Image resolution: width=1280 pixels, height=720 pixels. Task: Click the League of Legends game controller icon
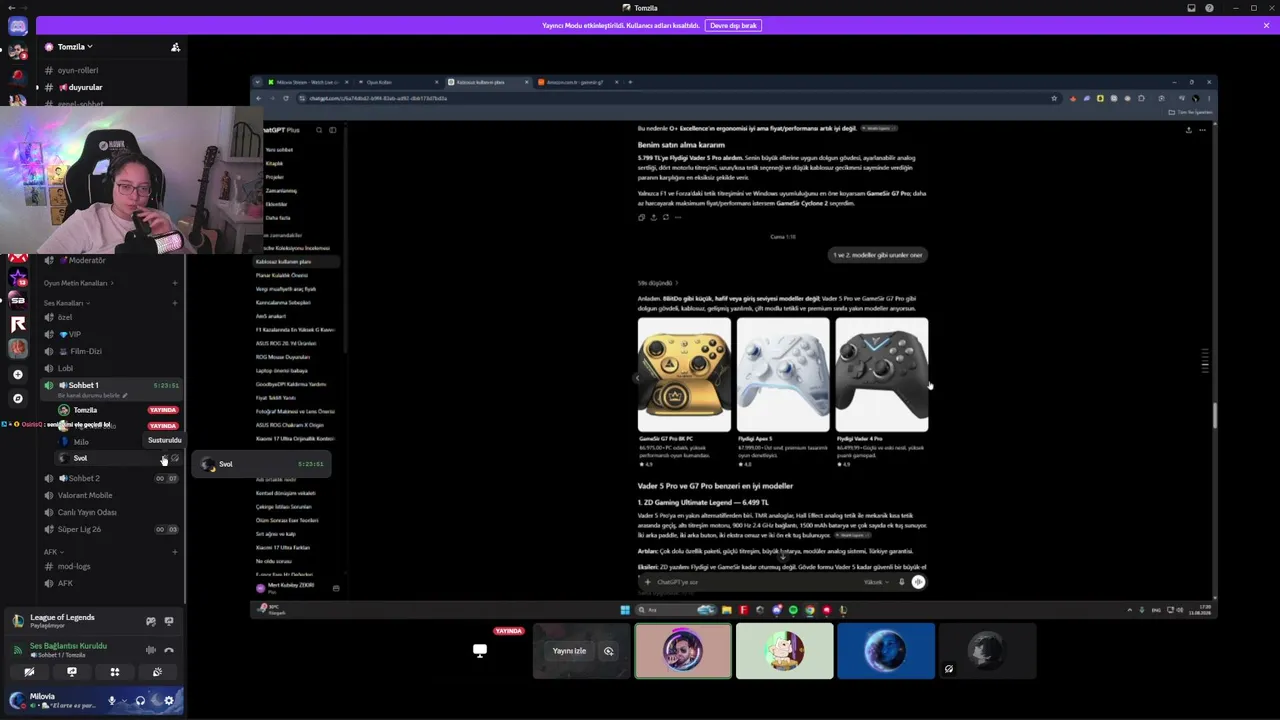click(x=151, y=621)
